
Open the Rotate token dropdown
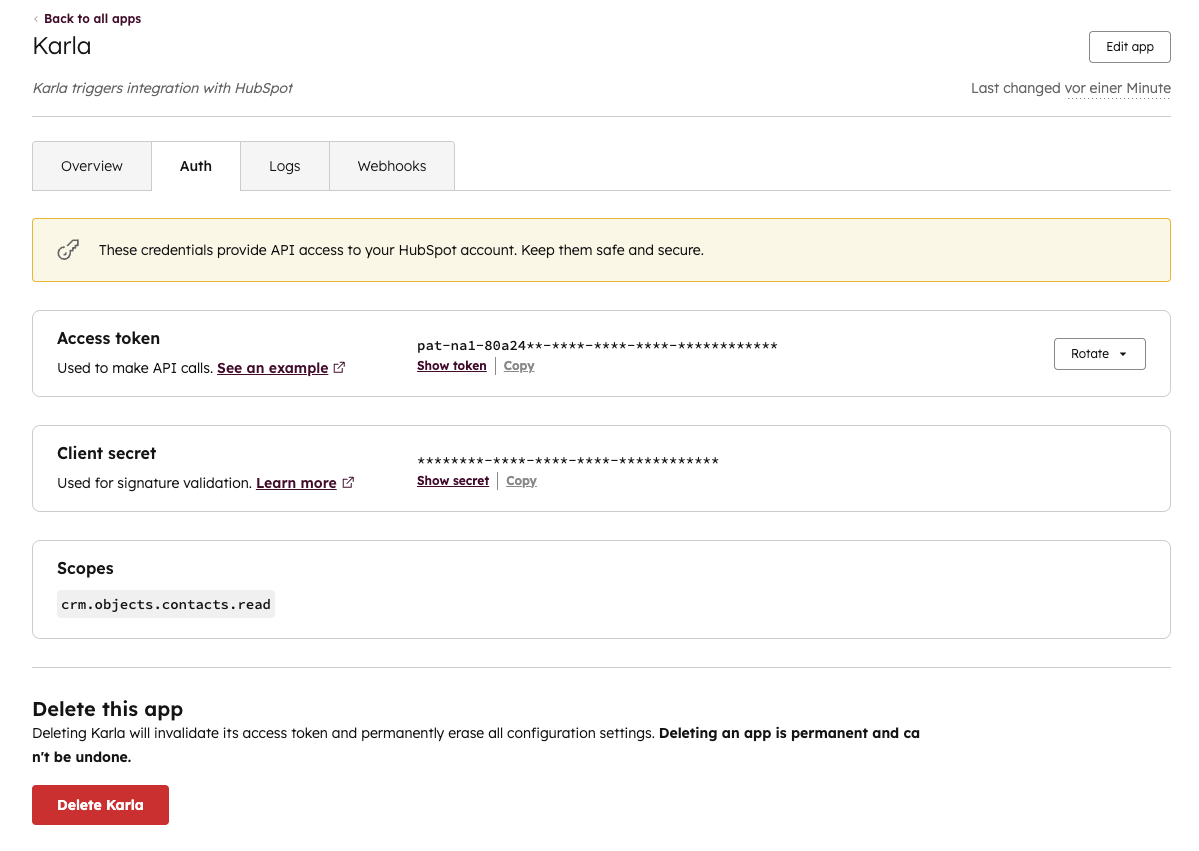tap(1099, 353)
